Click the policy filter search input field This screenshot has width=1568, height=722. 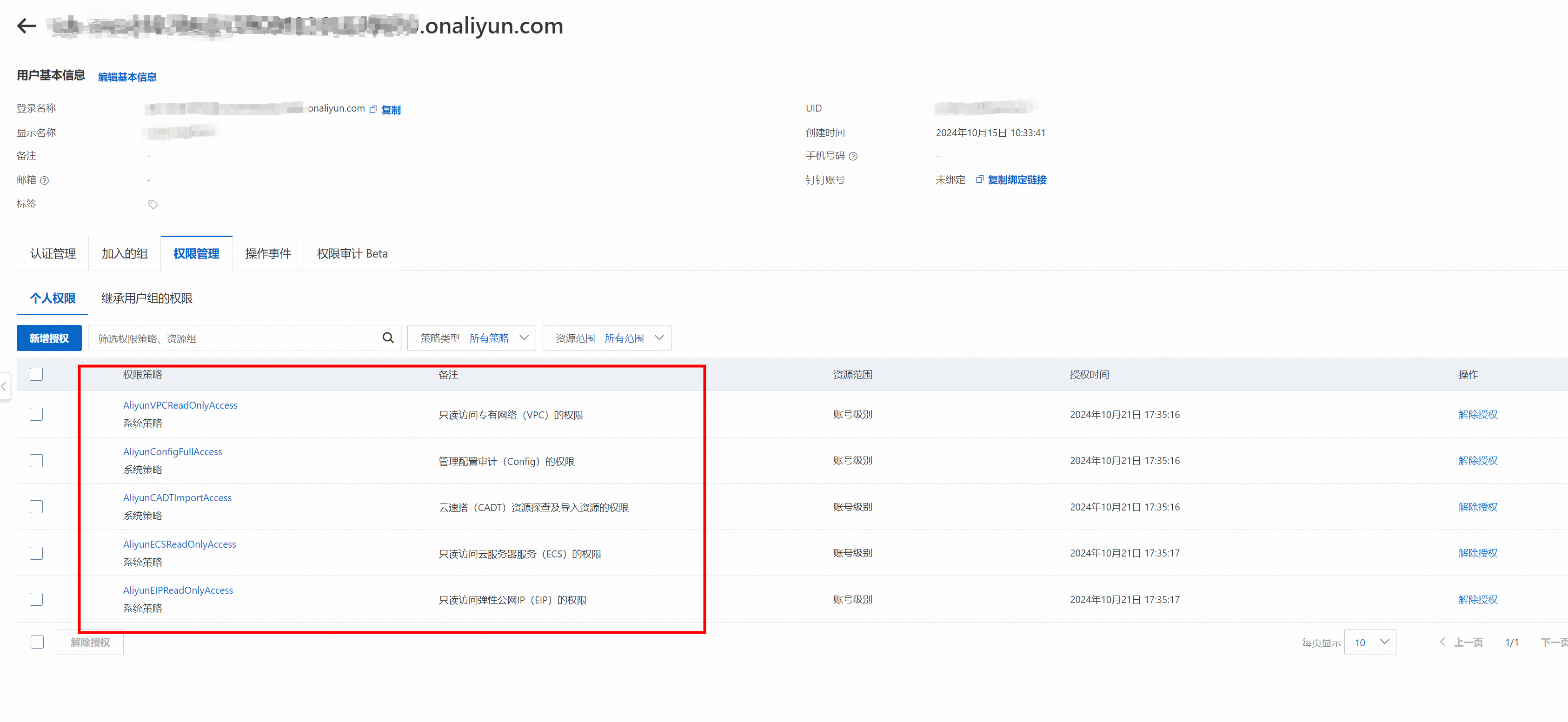coord(231,338)
